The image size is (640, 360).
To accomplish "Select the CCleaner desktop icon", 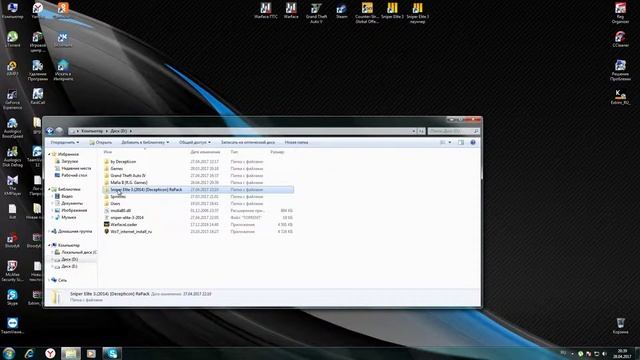I will (x=620, y=39).
